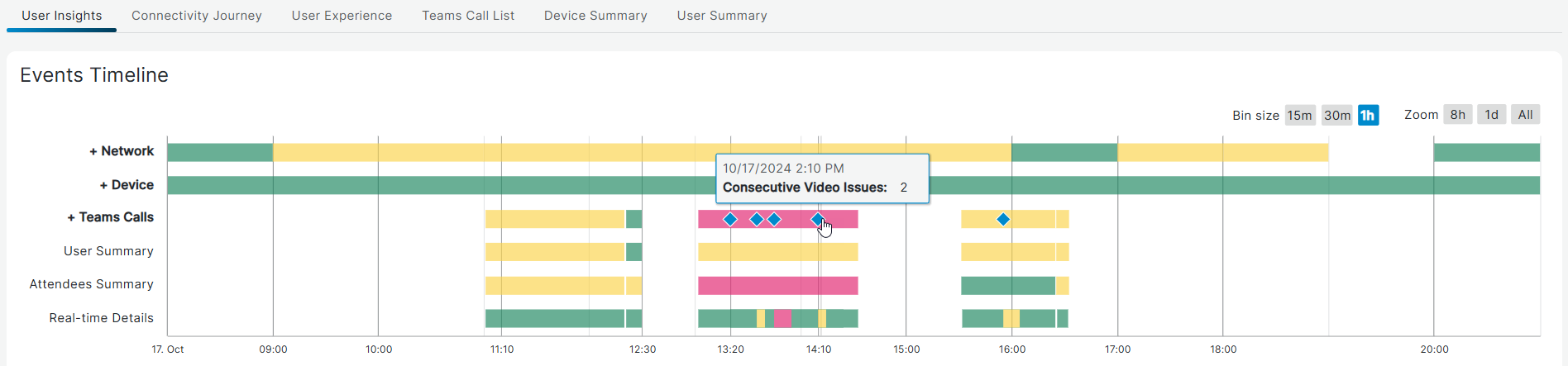1568x366 pixels.
Task: Switch to the Connectivity Journey tab
Action: (x=196, y=16)
